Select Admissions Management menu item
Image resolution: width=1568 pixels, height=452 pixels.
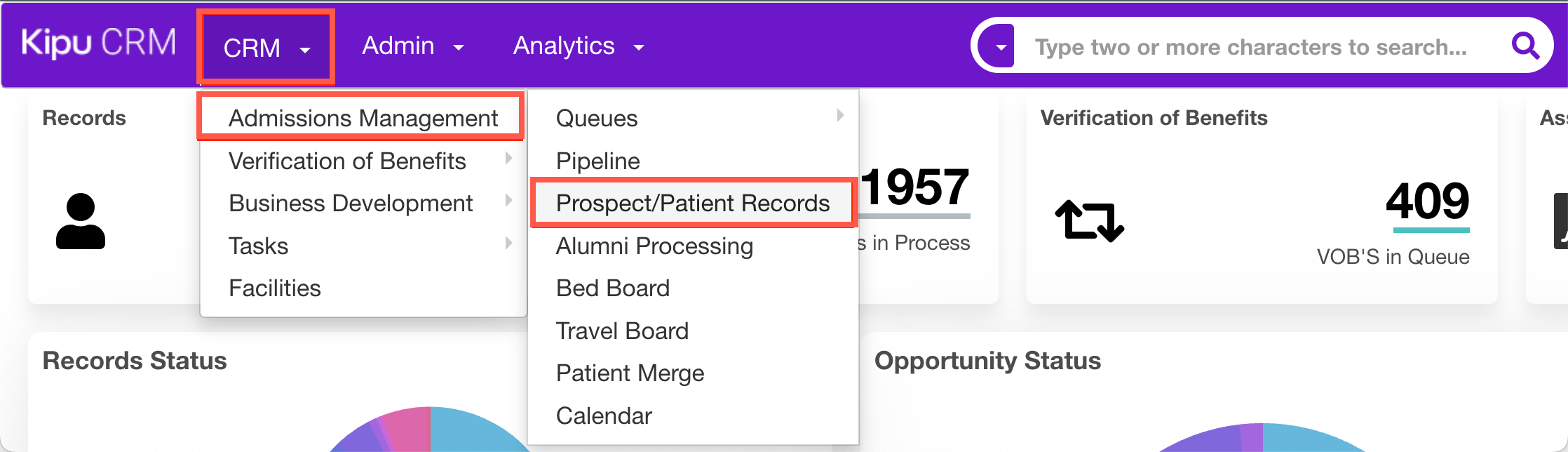(363, 118)
